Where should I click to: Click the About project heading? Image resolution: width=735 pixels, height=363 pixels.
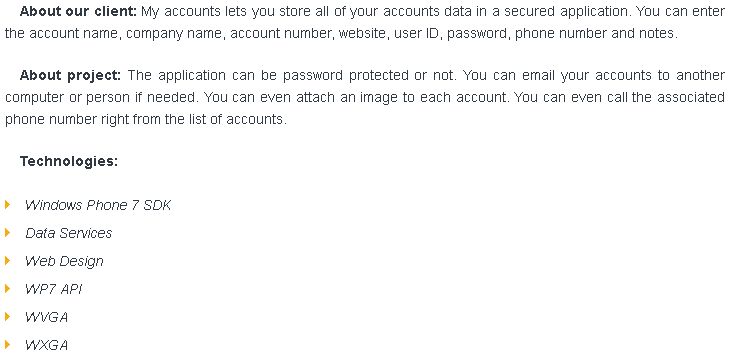click(70, 75)
